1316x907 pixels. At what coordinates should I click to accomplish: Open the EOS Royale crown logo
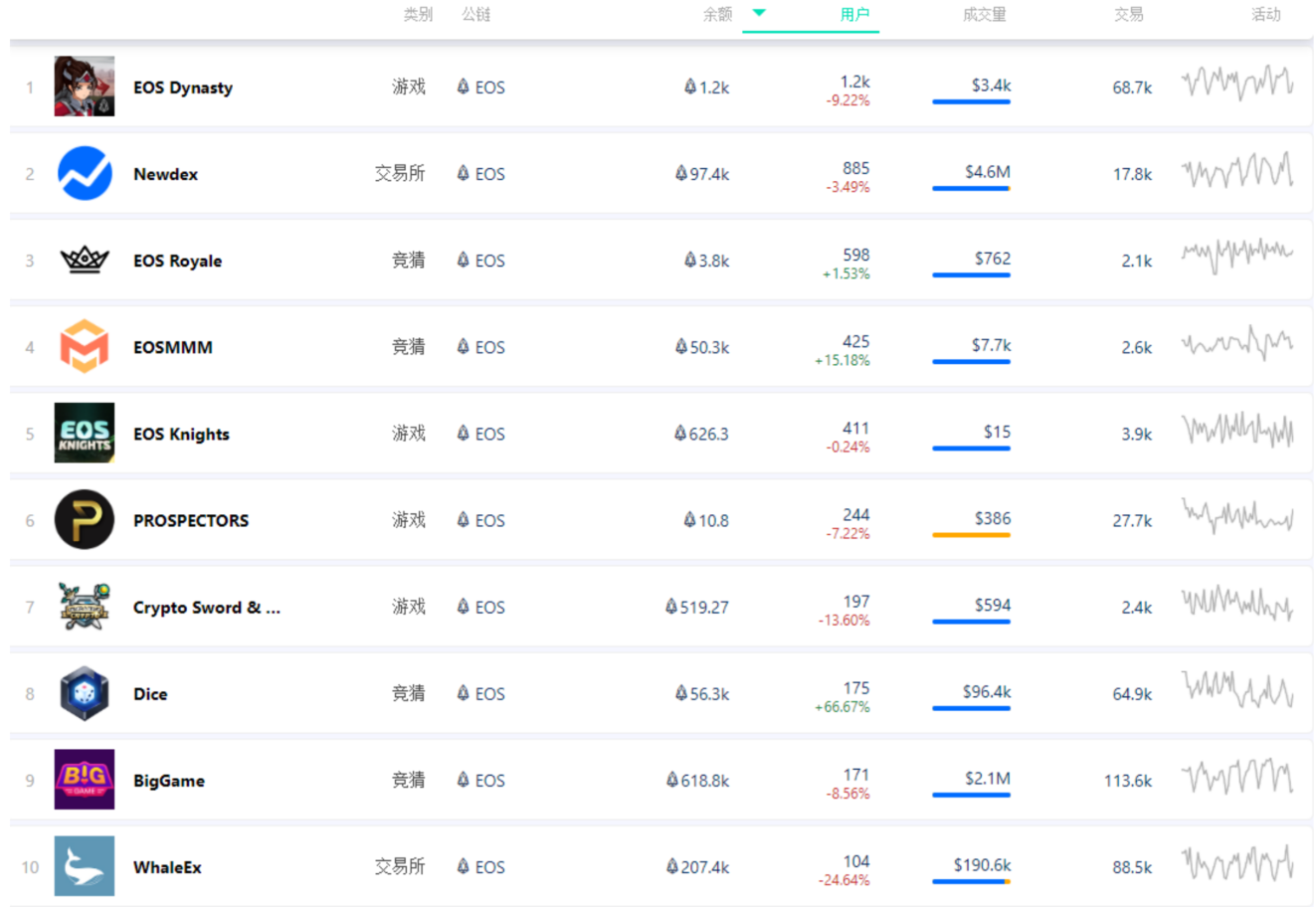(85, 260)
